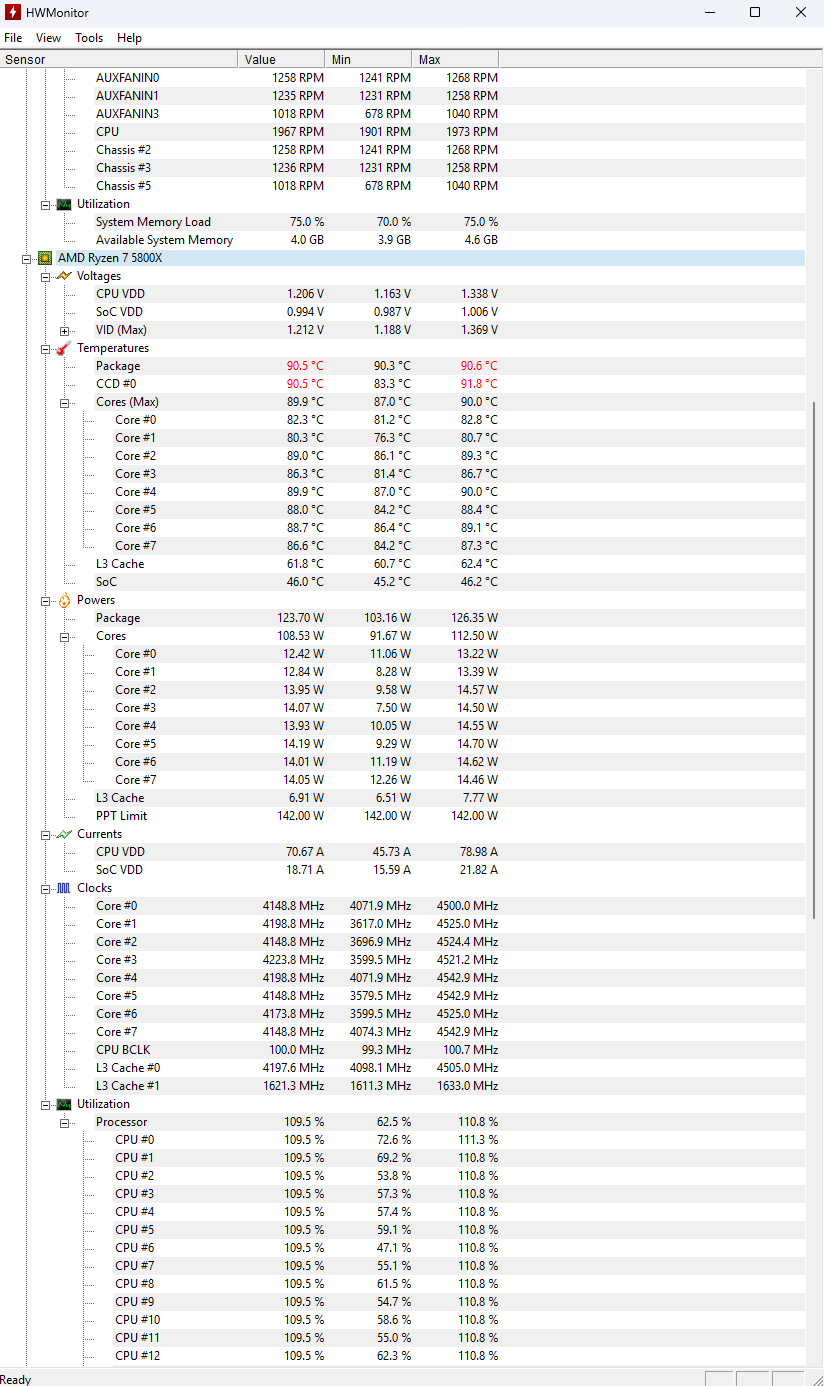This screenshot has height=1386, width=824.
Task: Select the Chassis #2 fan row
Action: point(402,150)
